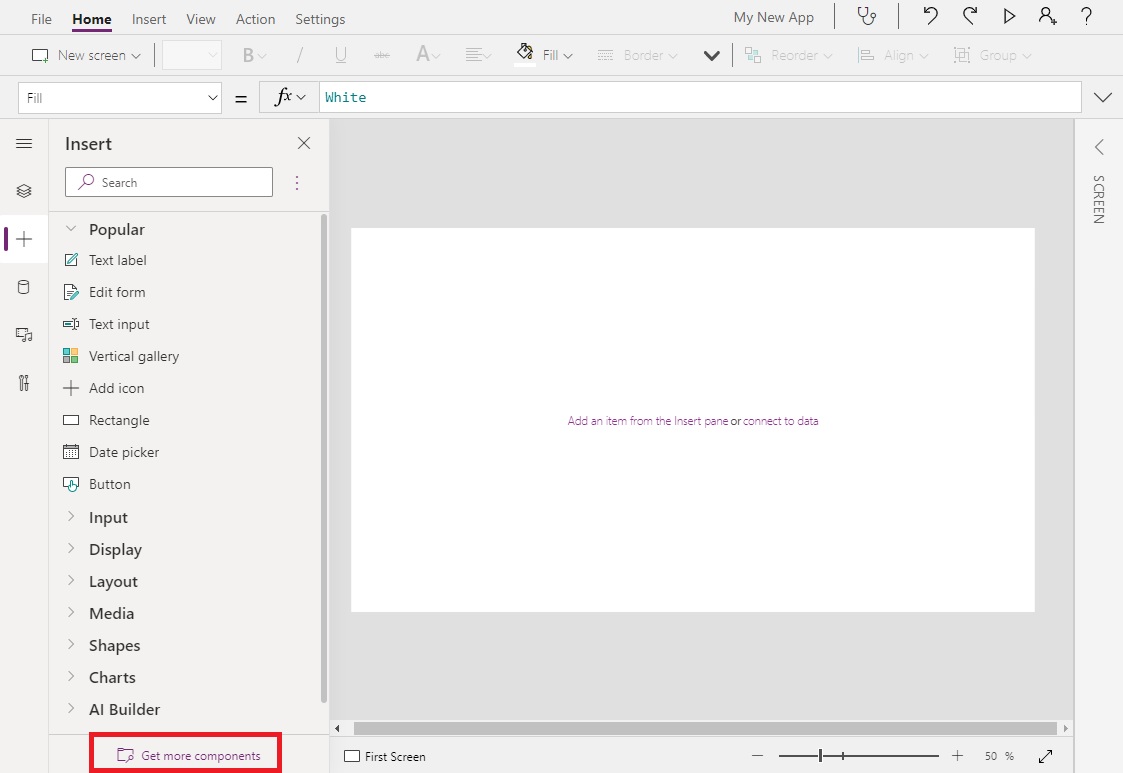Expand the Charts category
This screenshot has height=773, width=1123.
point(112,678)
